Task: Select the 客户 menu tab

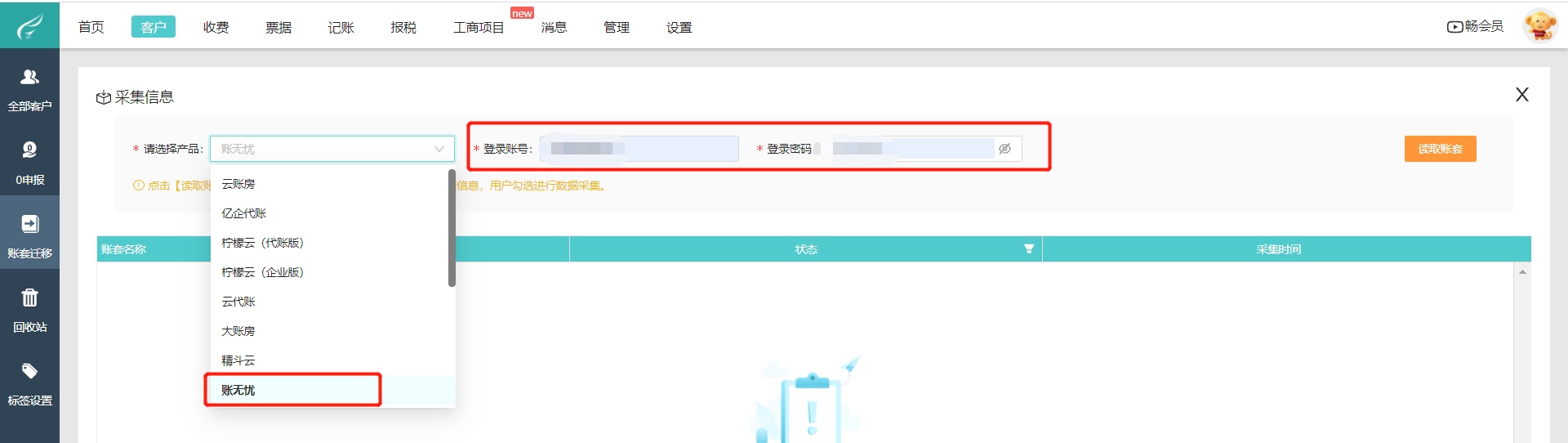Action: point(154,27)
